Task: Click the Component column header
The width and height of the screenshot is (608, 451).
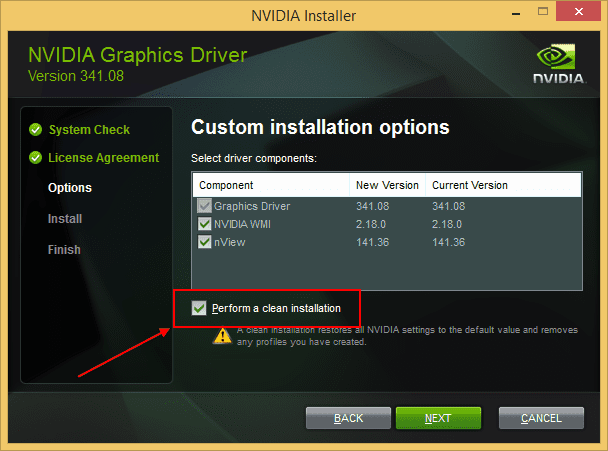Action: [x=271, y=185]
